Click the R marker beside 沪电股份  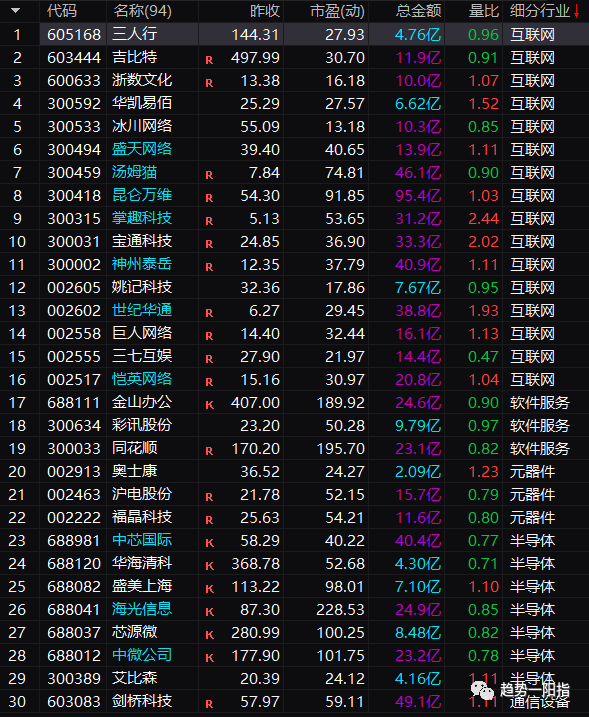(x=209, y=497)
